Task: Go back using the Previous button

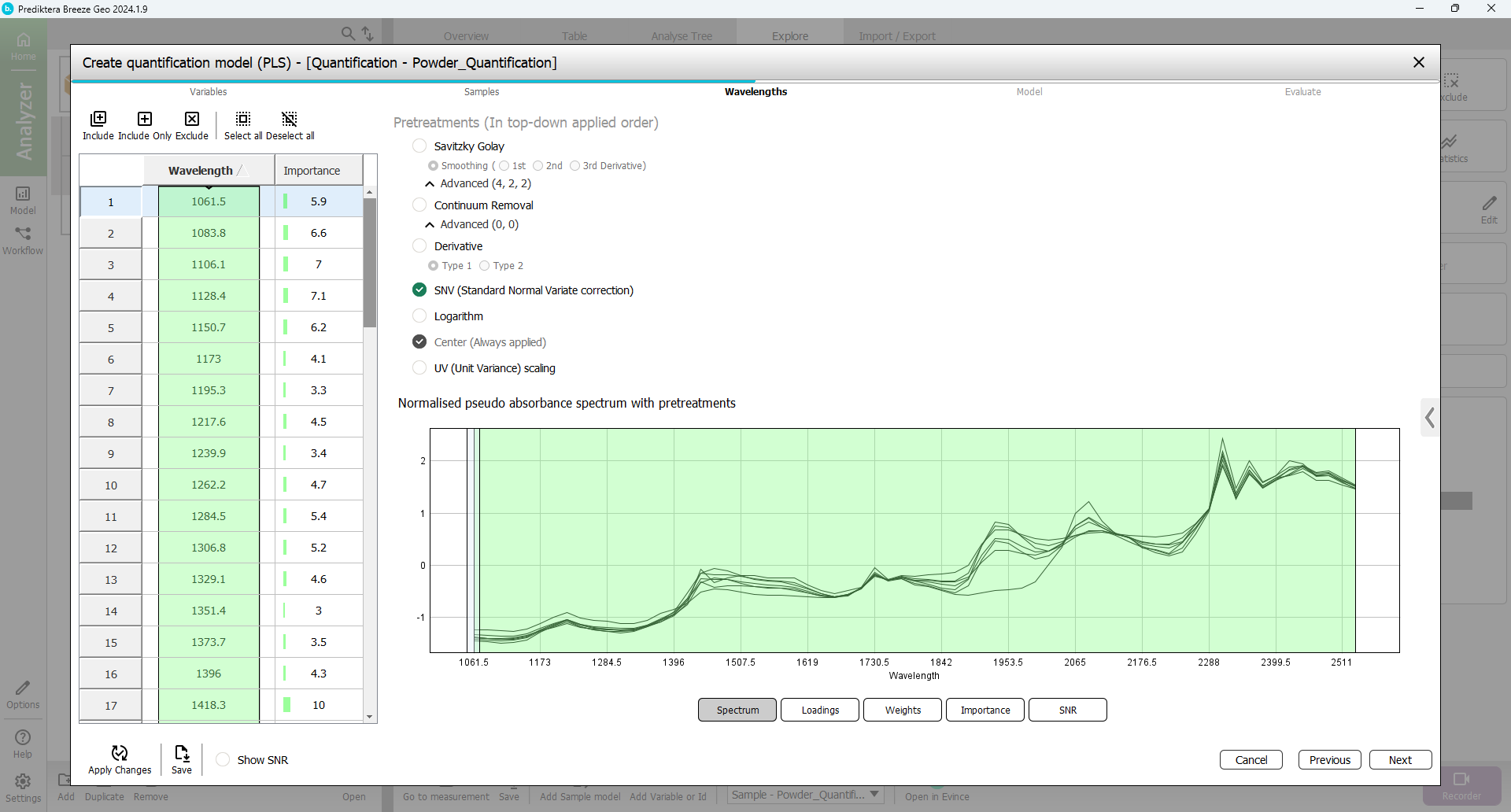Action: (x=1329, y=760)
